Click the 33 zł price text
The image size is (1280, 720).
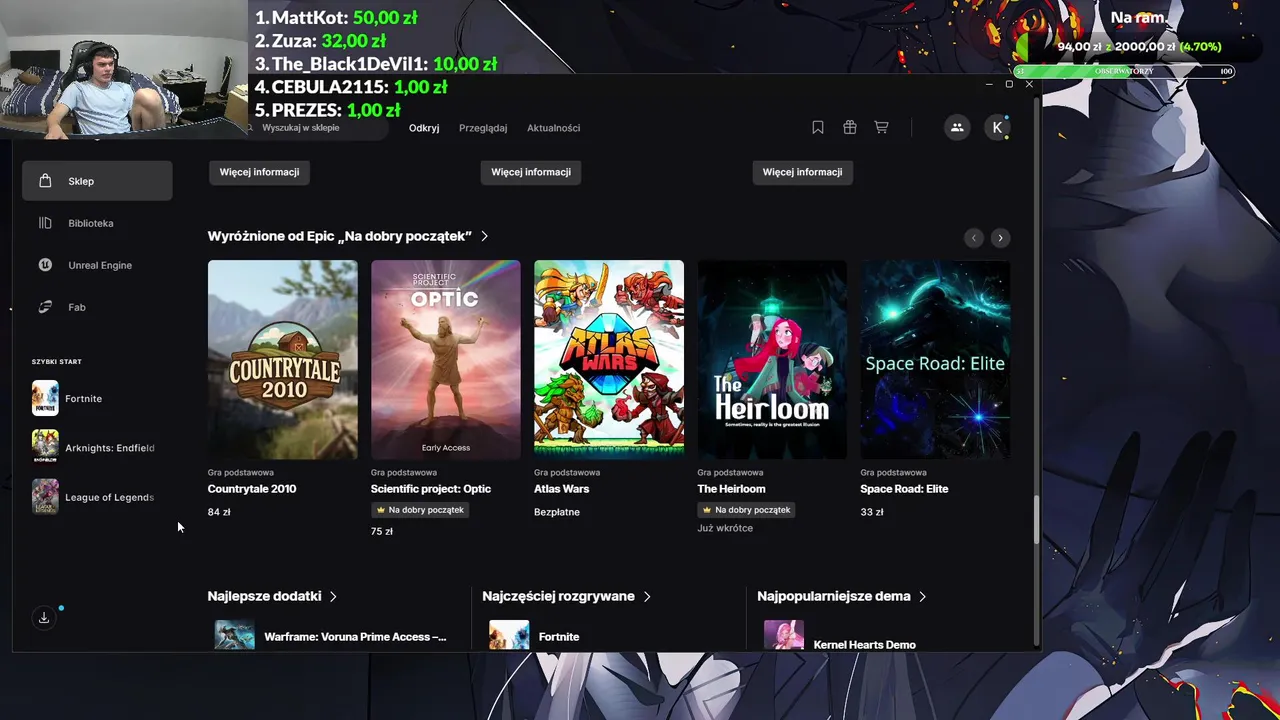(x=872, y=512)
